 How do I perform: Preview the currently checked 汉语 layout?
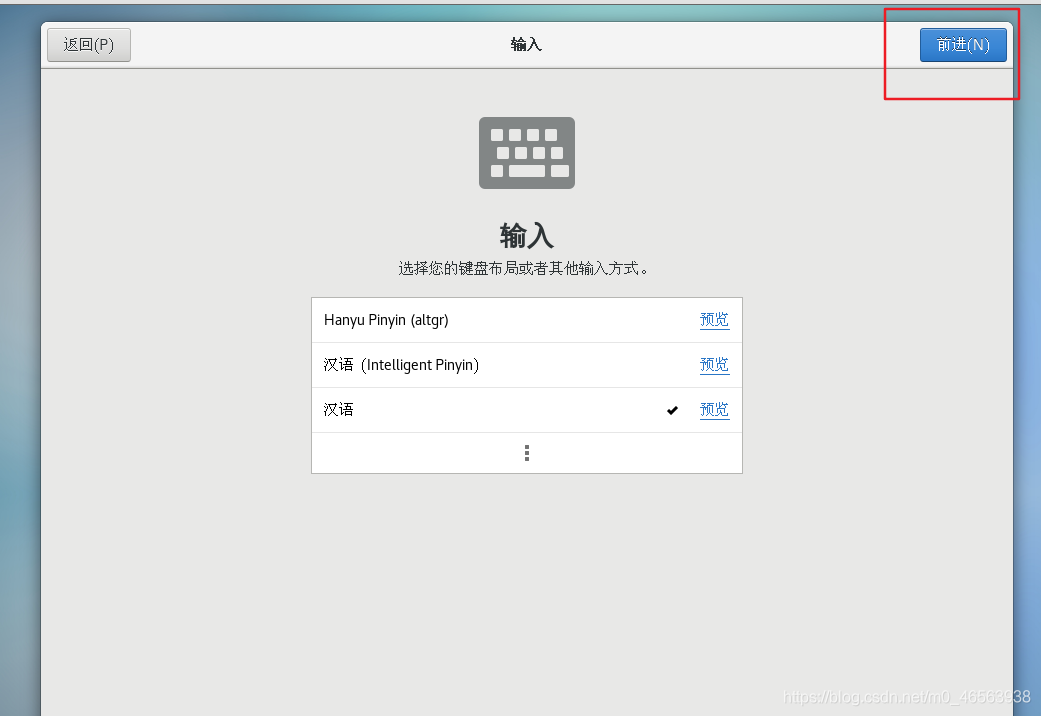714,409
